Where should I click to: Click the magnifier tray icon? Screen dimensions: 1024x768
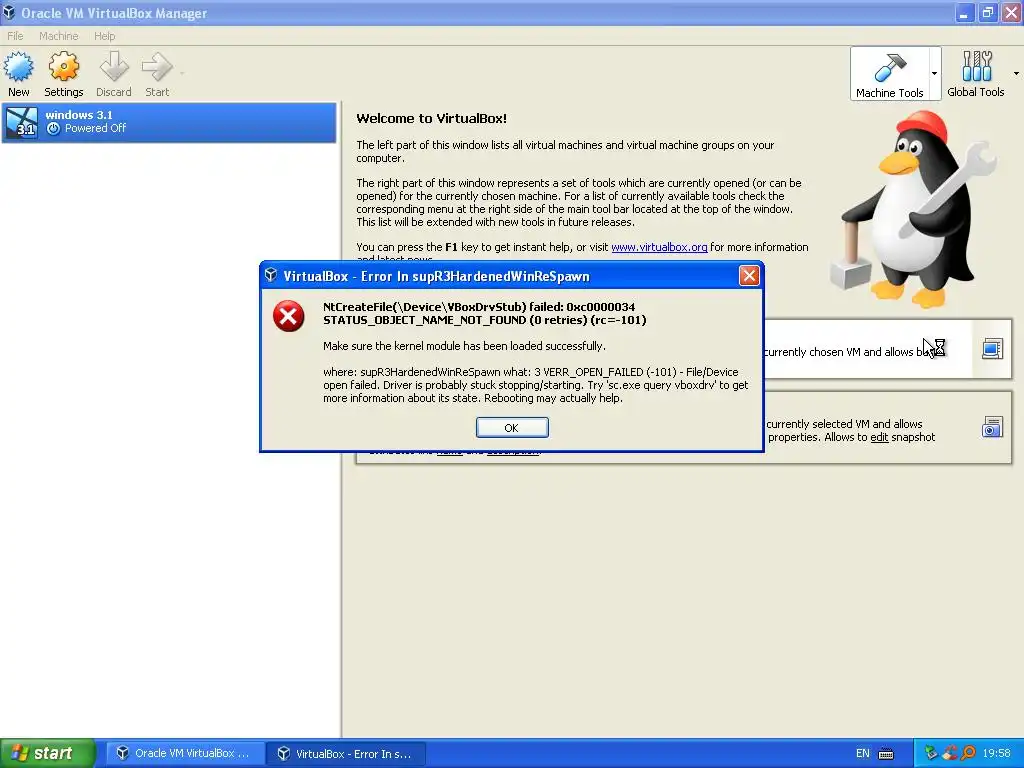click(x=968, y=753)
